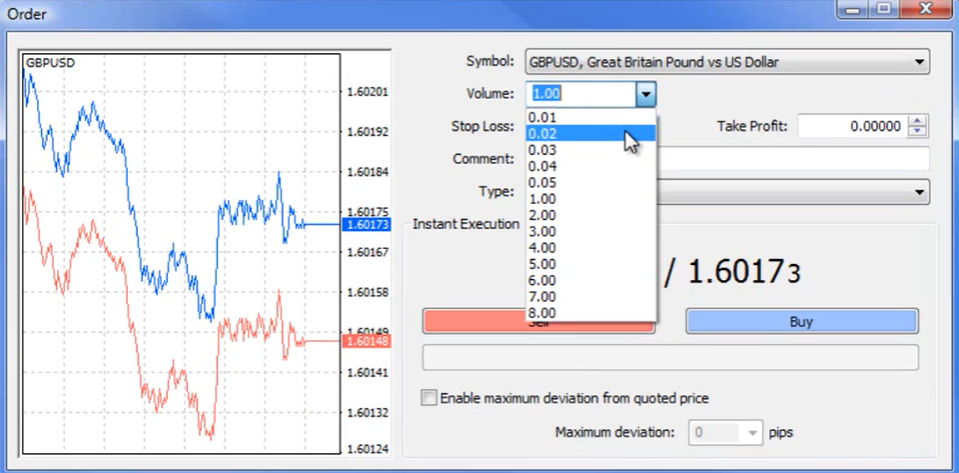Click the GBPUSD tick chart
Image resolution: width=959 pixels, height=473 pixels.
(x=180, y=250)
